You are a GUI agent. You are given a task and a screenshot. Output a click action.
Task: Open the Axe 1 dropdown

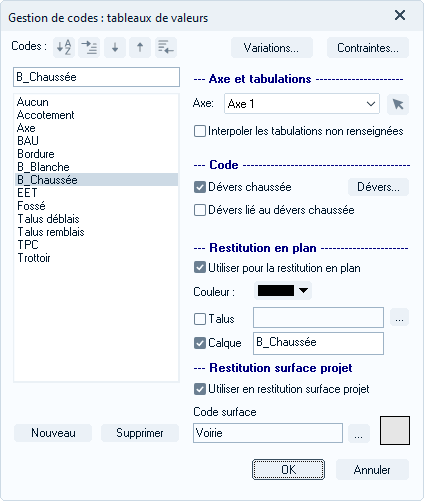coord(302,104)
